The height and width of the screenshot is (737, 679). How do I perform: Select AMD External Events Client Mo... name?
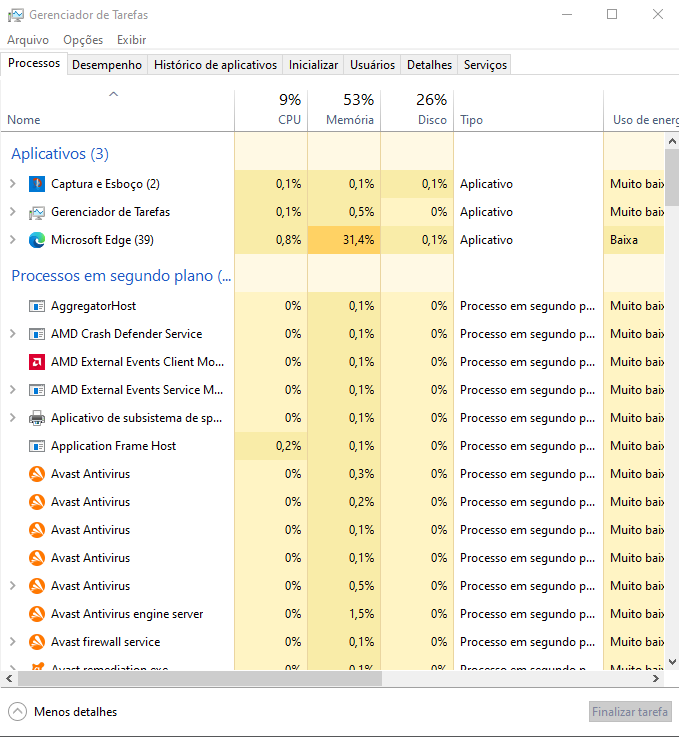137,362
